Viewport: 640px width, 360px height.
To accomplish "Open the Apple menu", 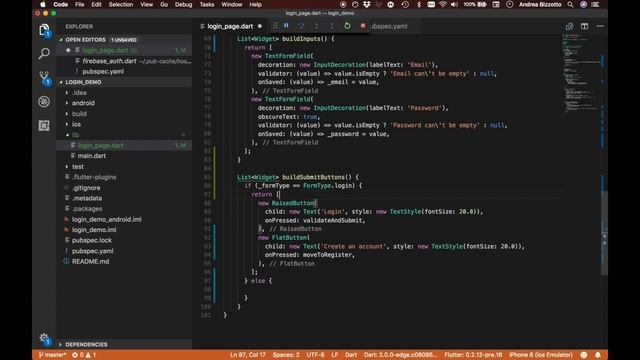I will [42, 4].
